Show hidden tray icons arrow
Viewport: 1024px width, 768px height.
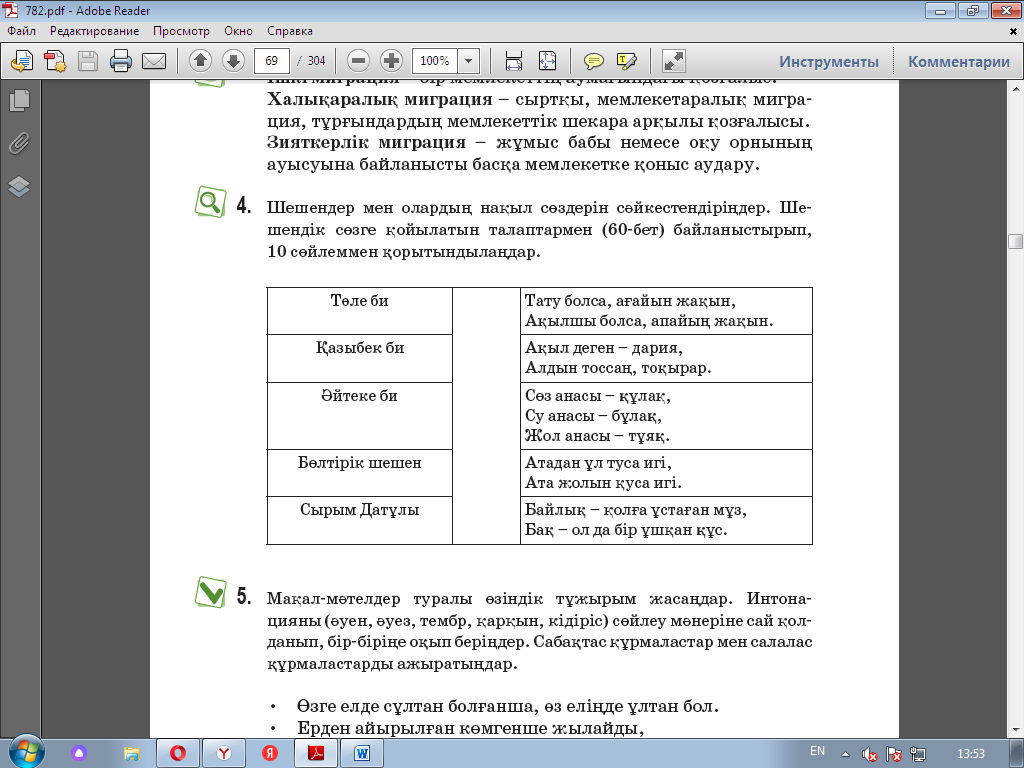pyautogui.click(x=845, y=754)
